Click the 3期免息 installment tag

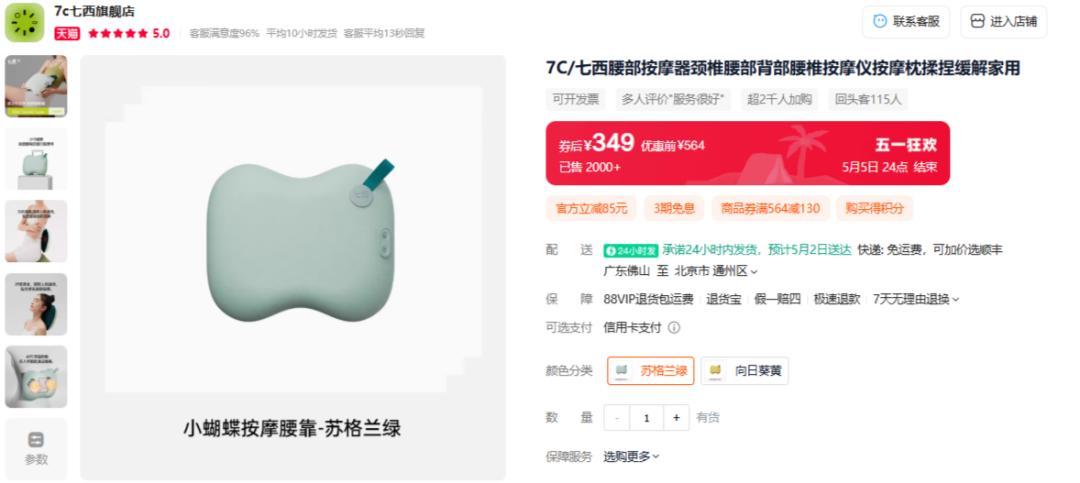[x=674, y=208]
